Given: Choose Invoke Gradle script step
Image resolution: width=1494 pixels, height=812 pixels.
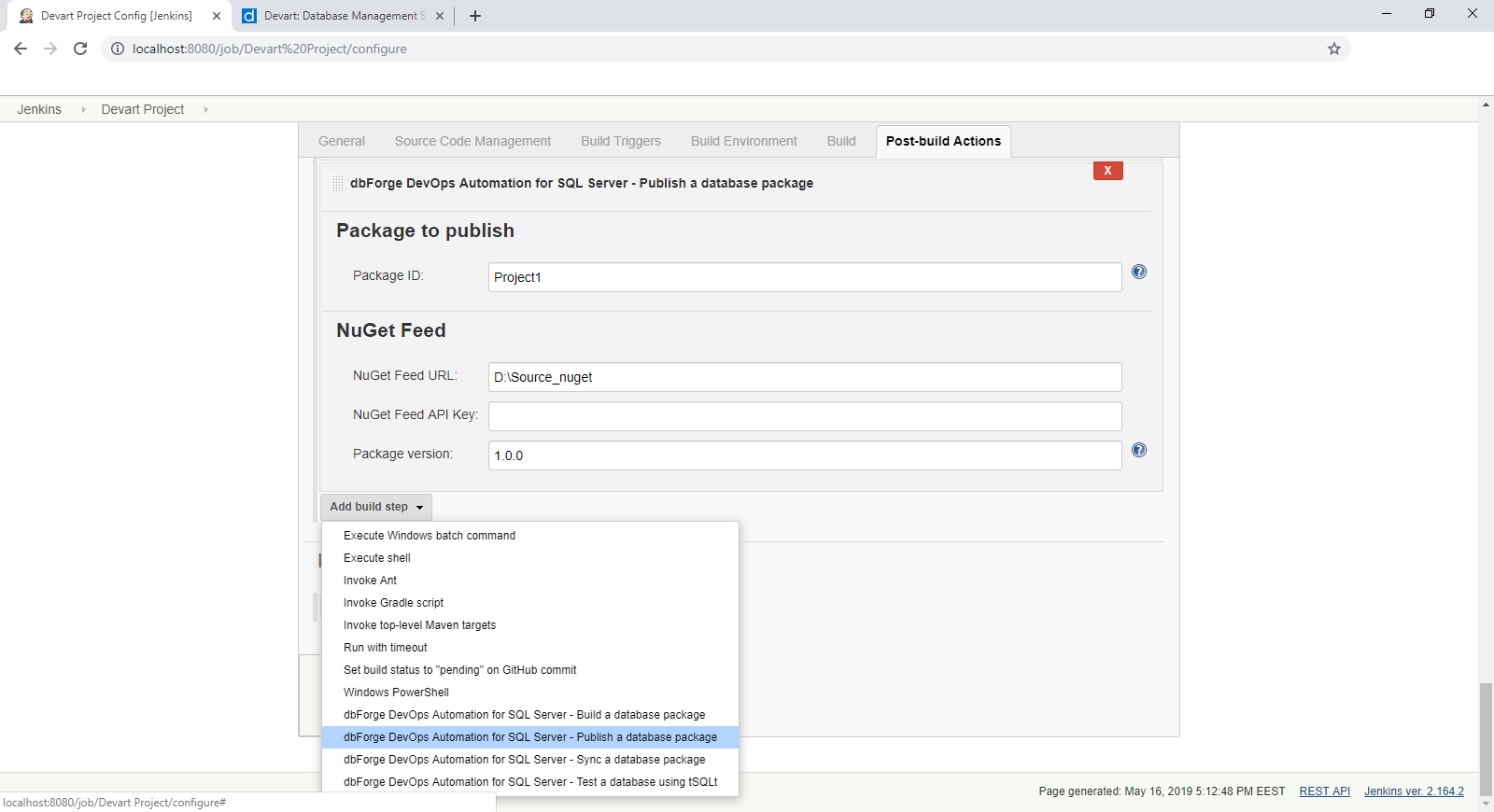Looking at the screenshot, I should pos(530,603).
